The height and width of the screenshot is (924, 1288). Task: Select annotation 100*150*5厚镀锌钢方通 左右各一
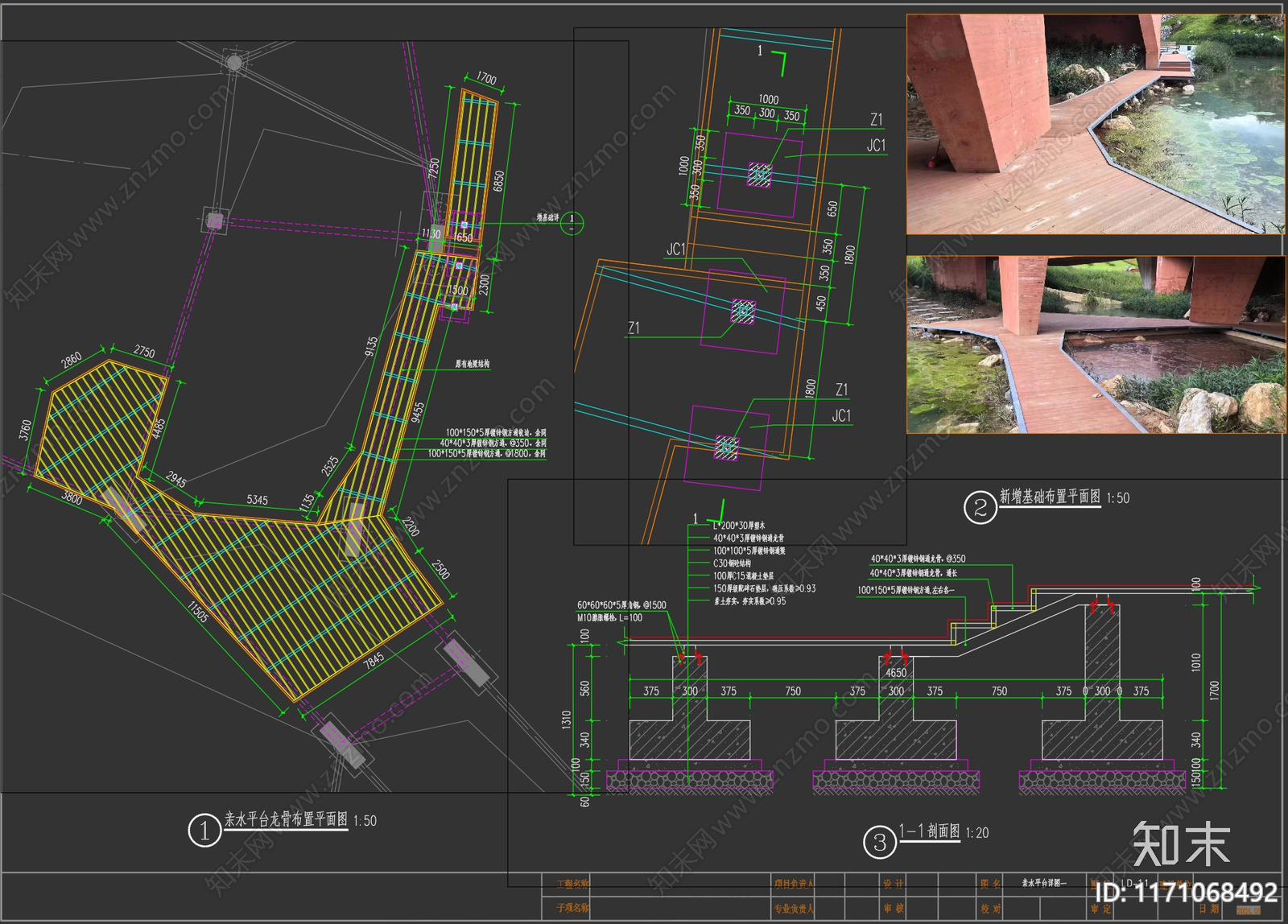906,590
